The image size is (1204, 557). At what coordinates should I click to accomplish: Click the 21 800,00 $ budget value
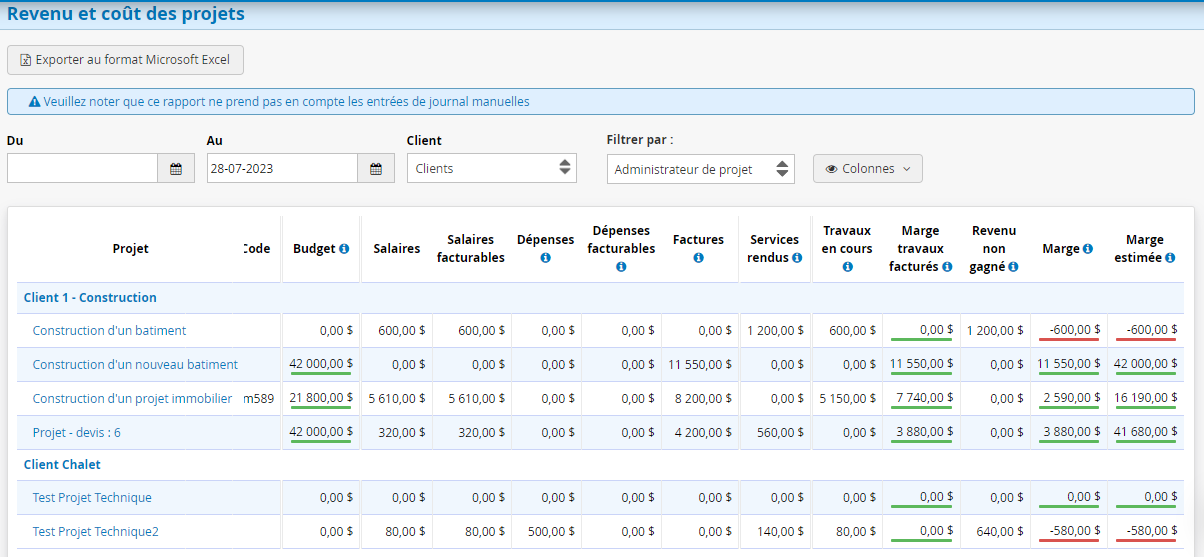pos(321,398)
